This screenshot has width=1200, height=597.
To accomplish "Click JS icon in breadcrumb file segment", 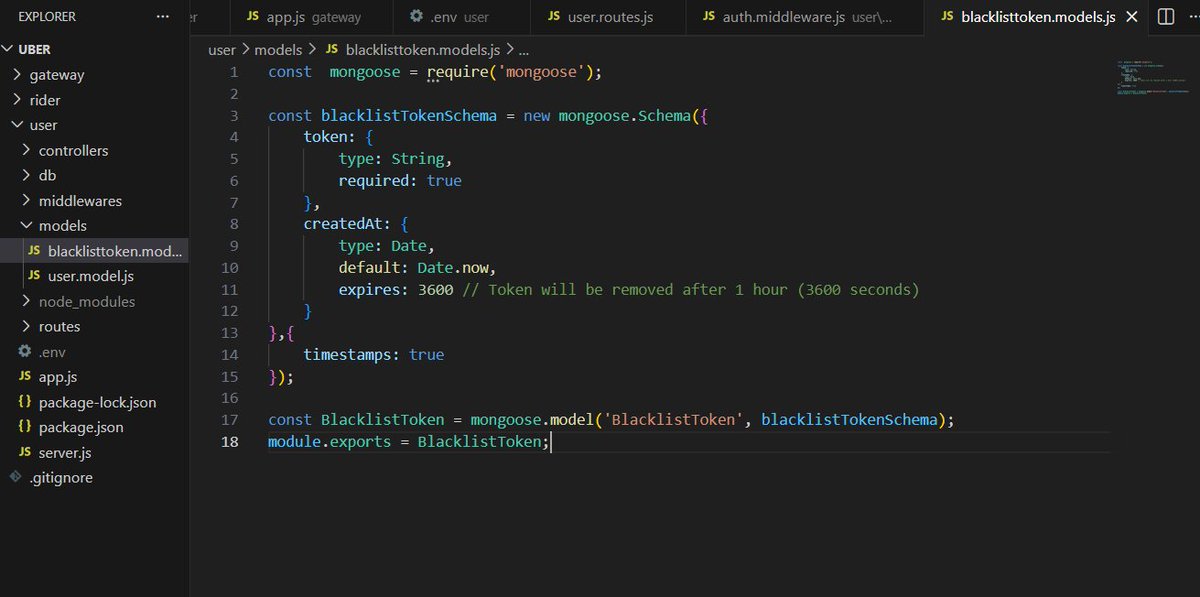I will pyautogui.click(x=333, y=50).
